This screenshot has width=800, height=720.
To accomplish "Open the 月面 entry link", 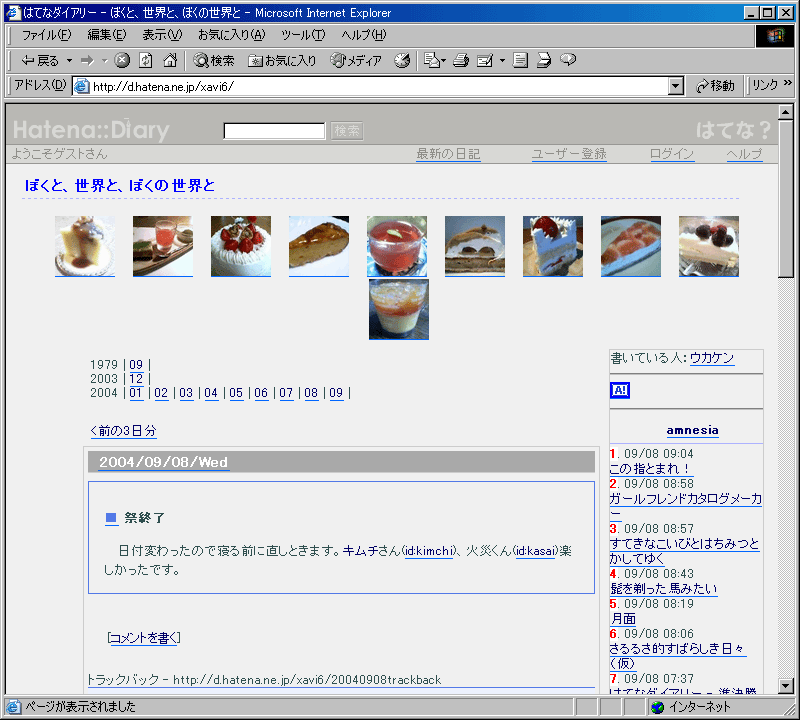I will click(623, 618).
